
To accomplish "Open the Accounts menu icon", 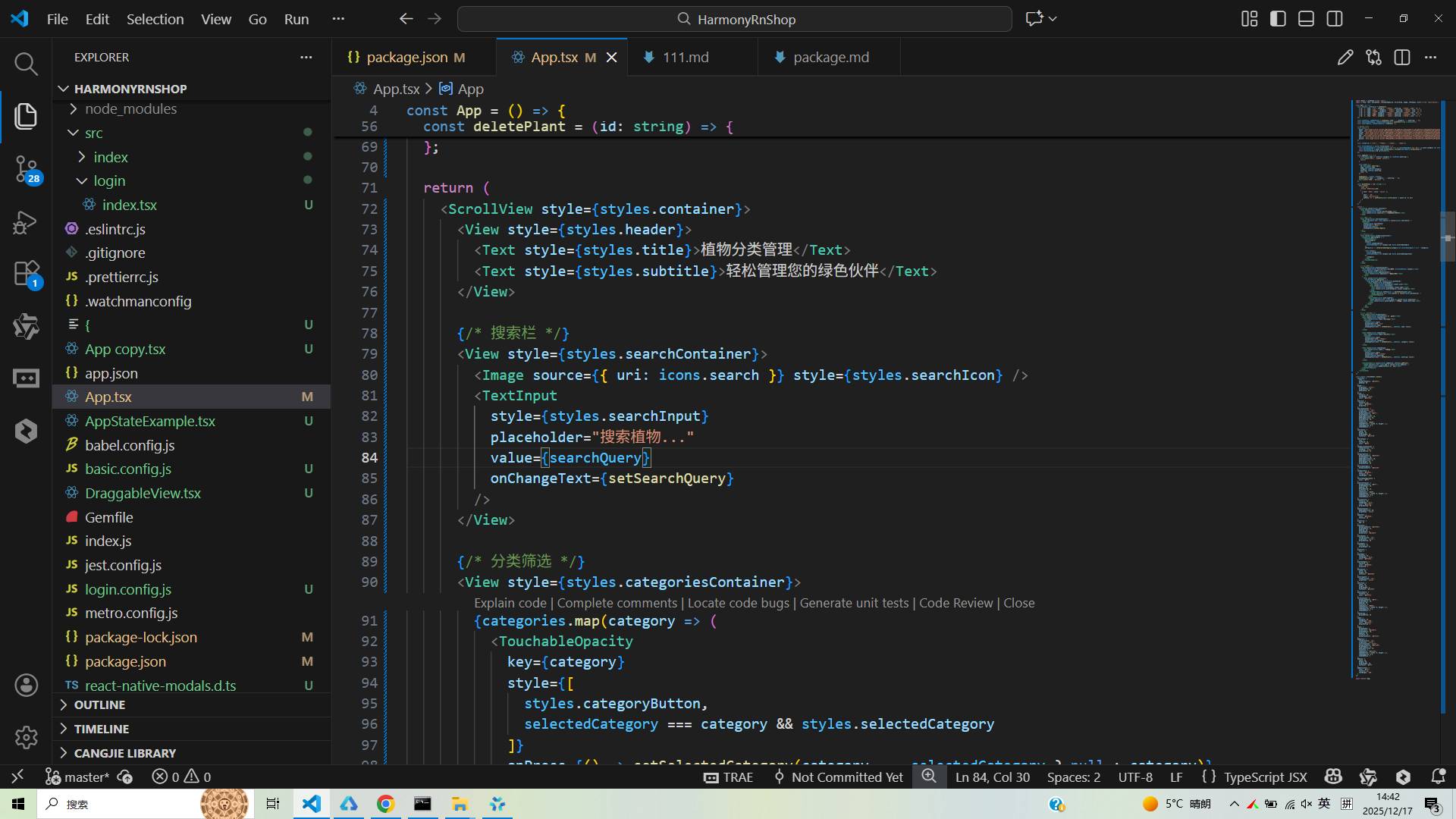I will [x=26, y=686].
